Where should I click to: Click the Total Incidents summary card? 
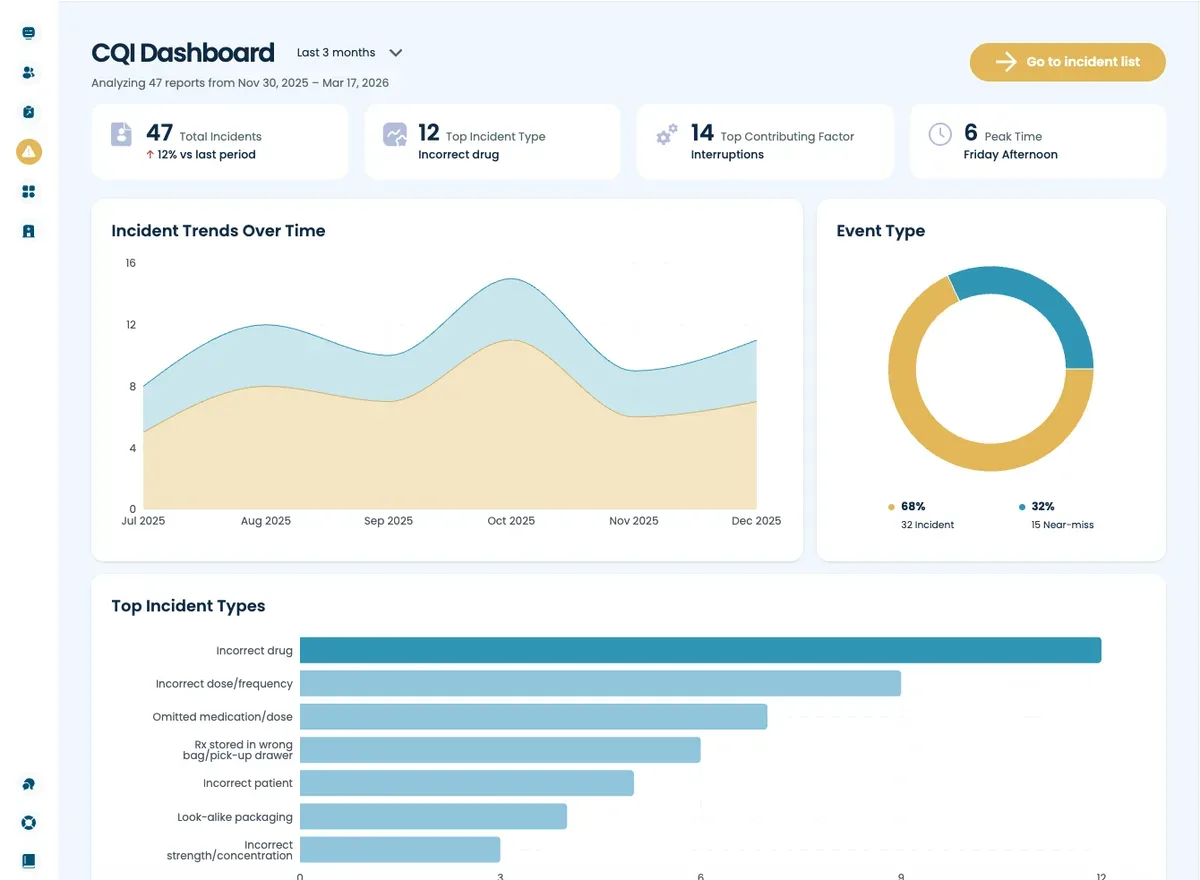pos(219,141)
